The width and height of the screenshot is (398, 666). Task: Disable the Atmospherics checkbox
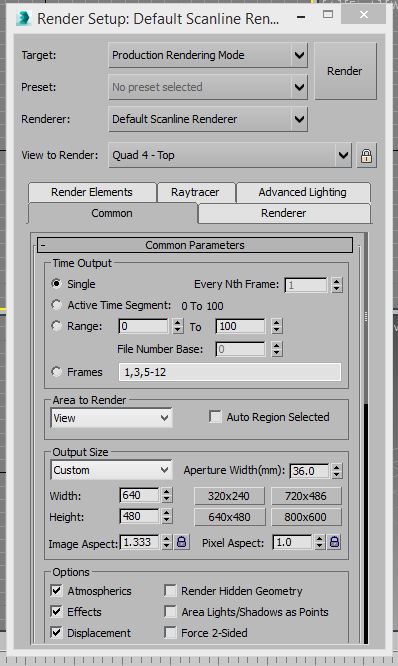56,590
